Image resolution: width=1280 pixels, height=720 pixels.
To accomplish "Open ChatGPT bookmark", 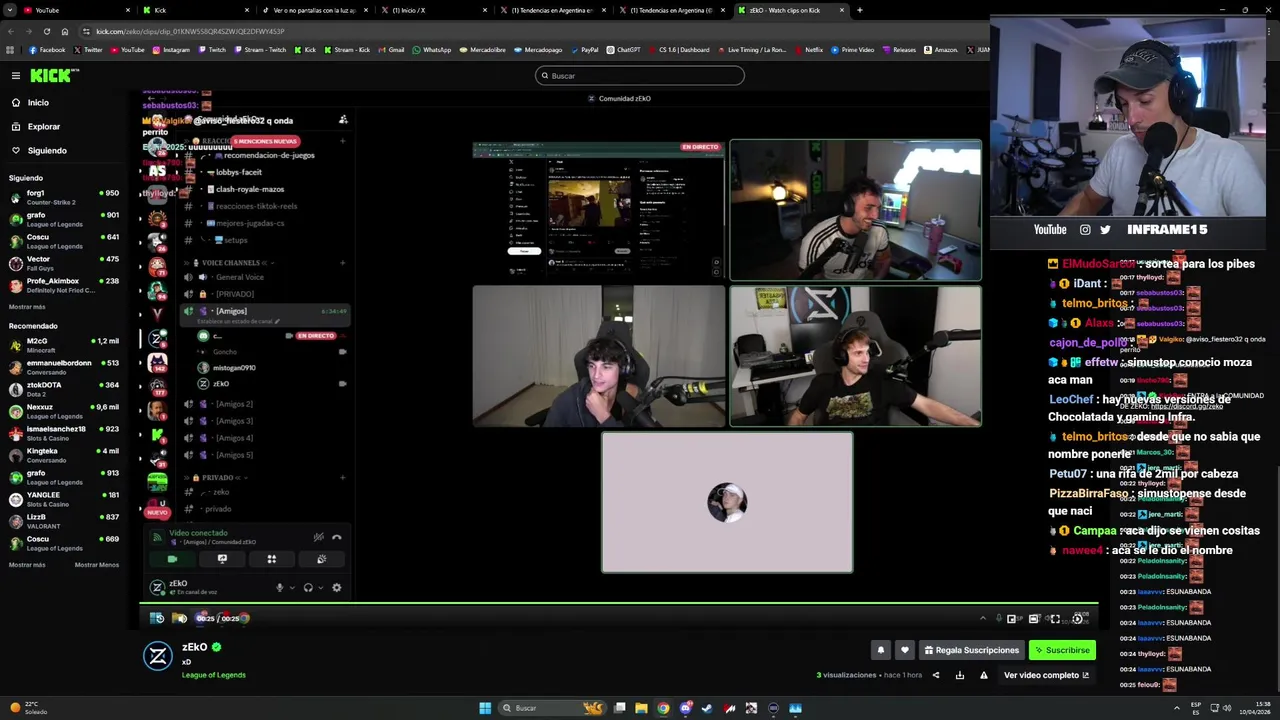I will click(x=623, y=50).
